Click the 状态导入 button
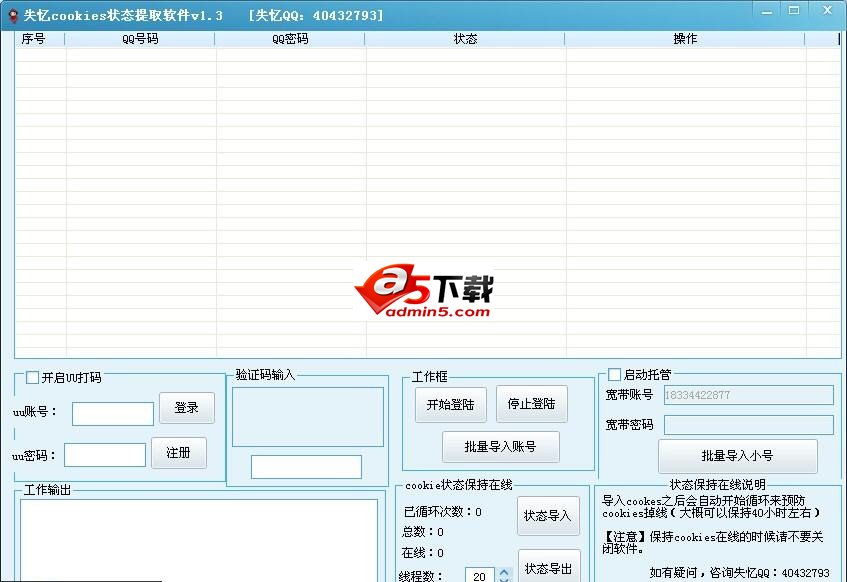The image size is (847, 582). click(548, 516)
